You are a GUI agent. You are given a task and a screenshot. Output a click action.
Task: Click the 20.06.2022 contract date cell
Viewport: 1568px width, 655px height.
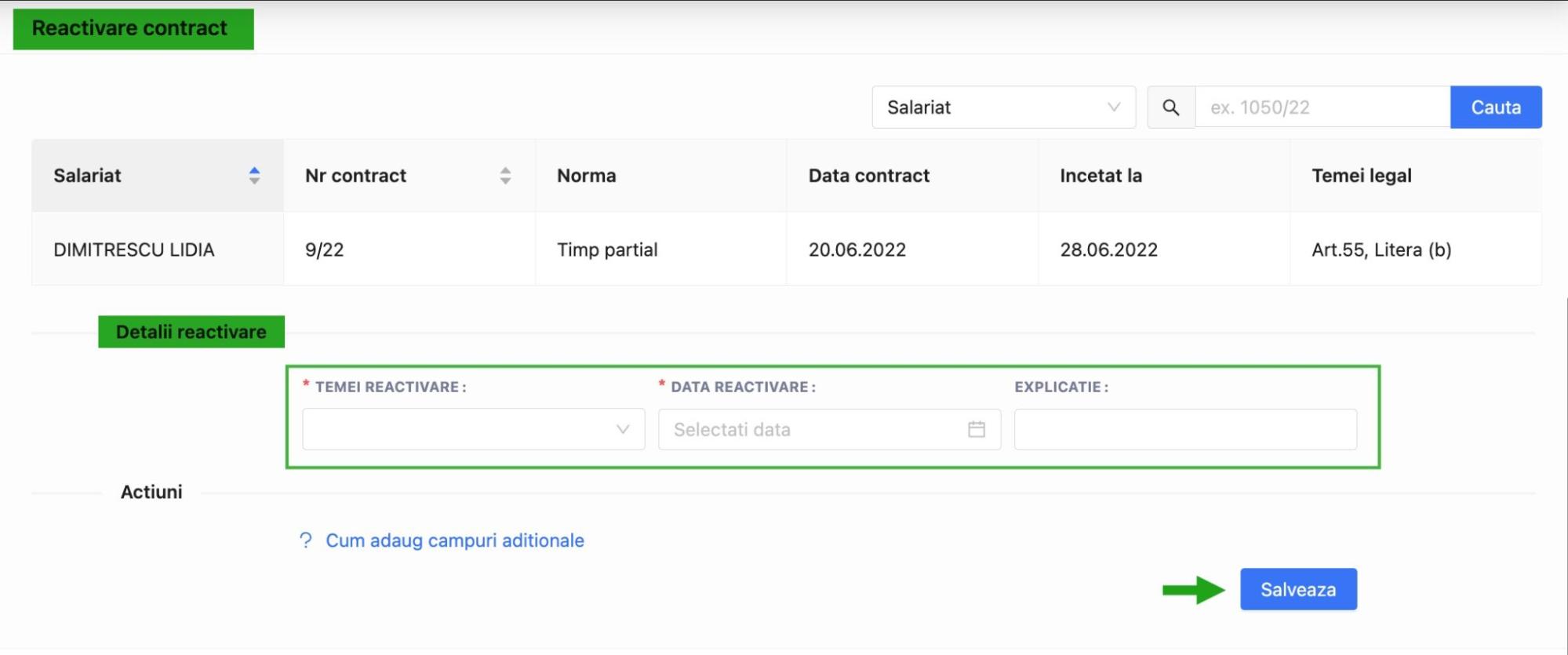912,249
